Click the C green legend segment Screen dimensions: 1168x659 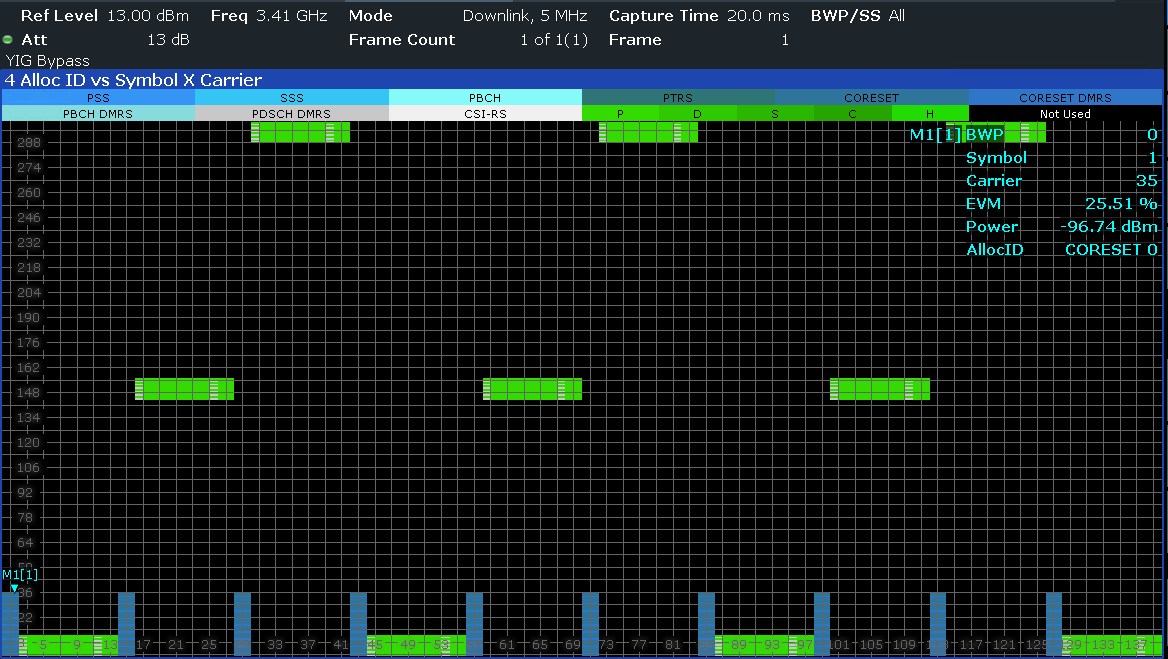pyautogui.click(x=853, y=113)
